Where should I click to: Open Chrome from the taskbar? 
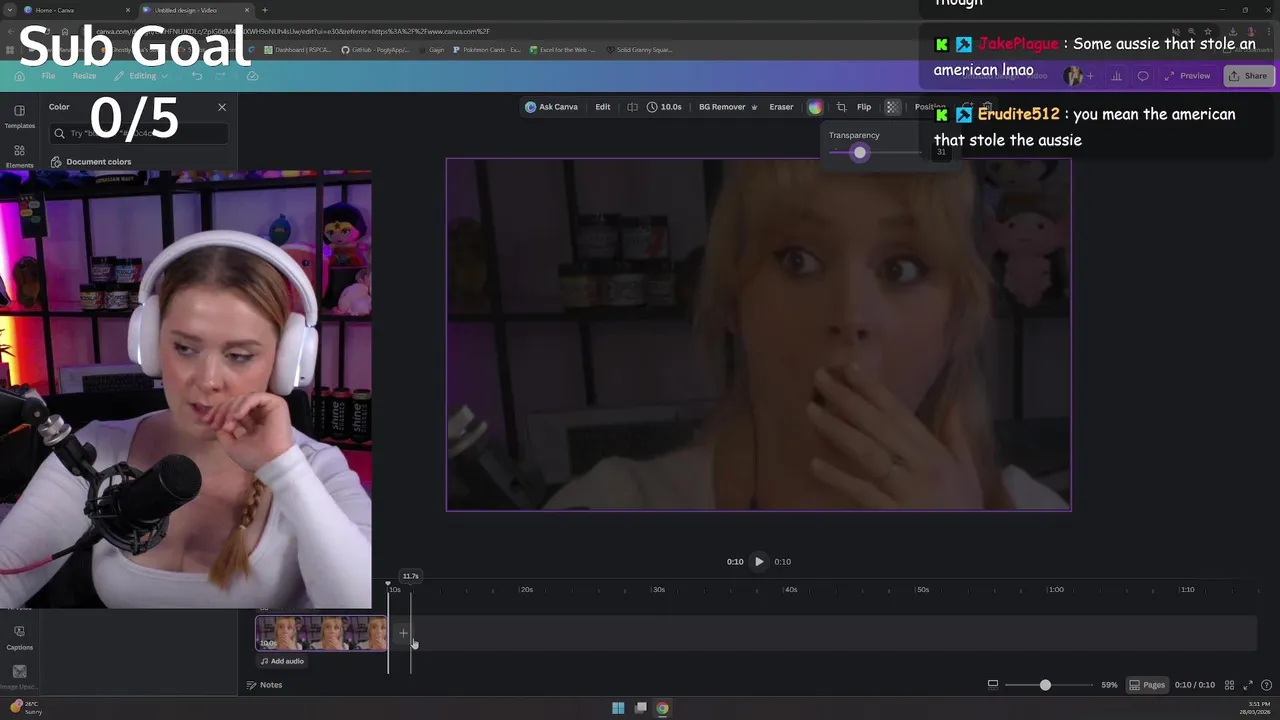662,708
